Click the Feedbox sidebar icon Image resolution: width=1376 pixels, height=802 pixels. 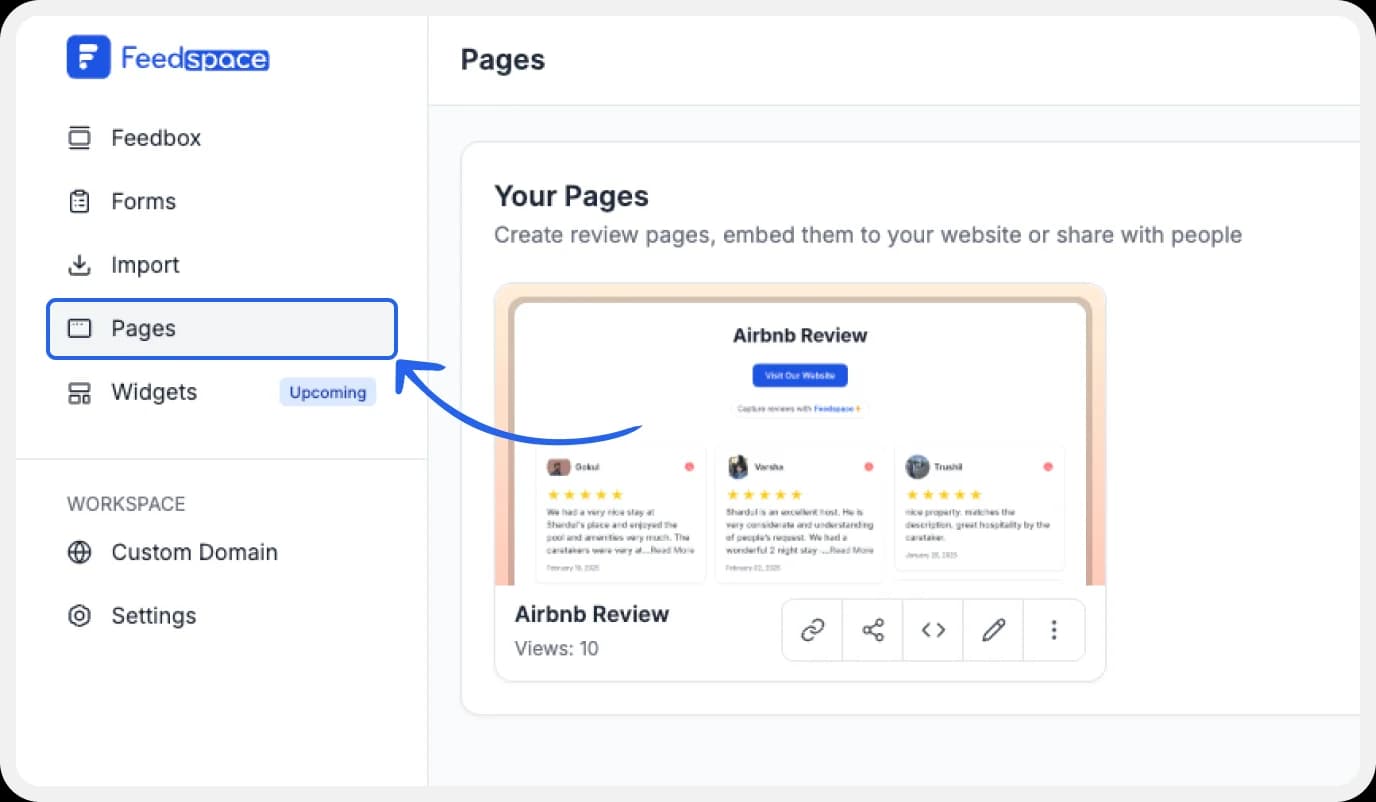[79, 138]
